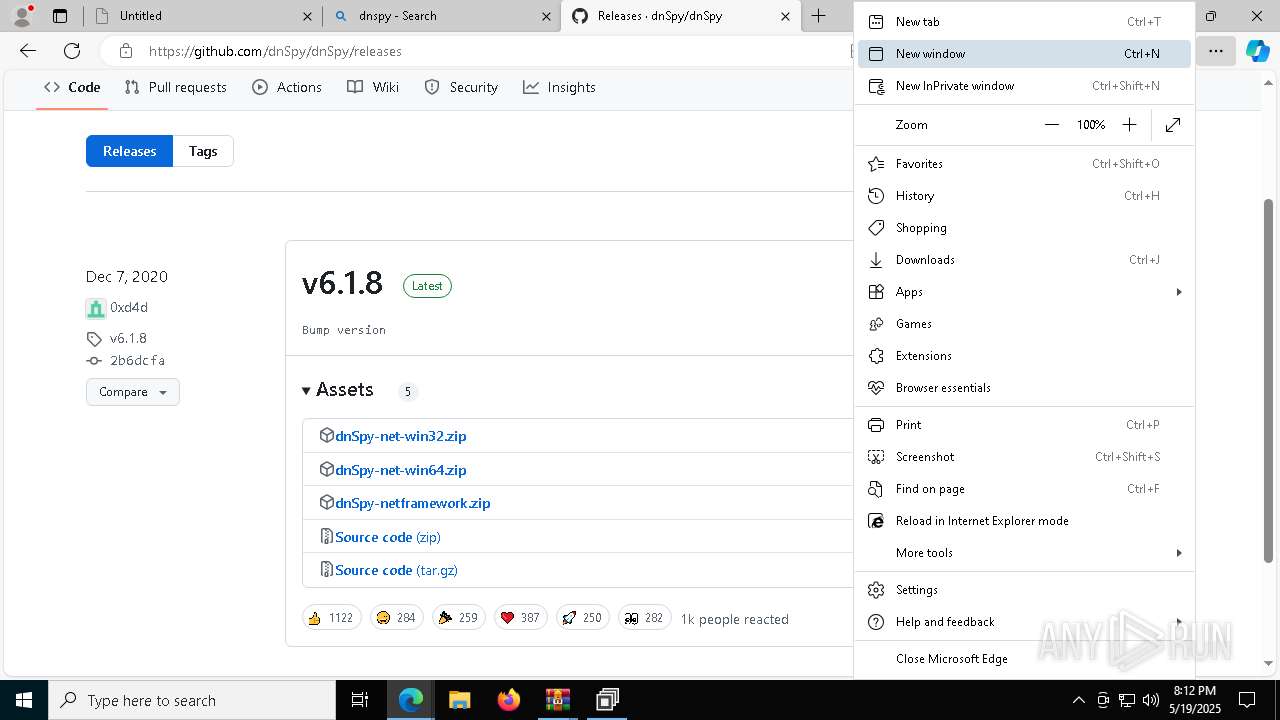
Task: Download Source code (zip)
Action: pos(388,537)
